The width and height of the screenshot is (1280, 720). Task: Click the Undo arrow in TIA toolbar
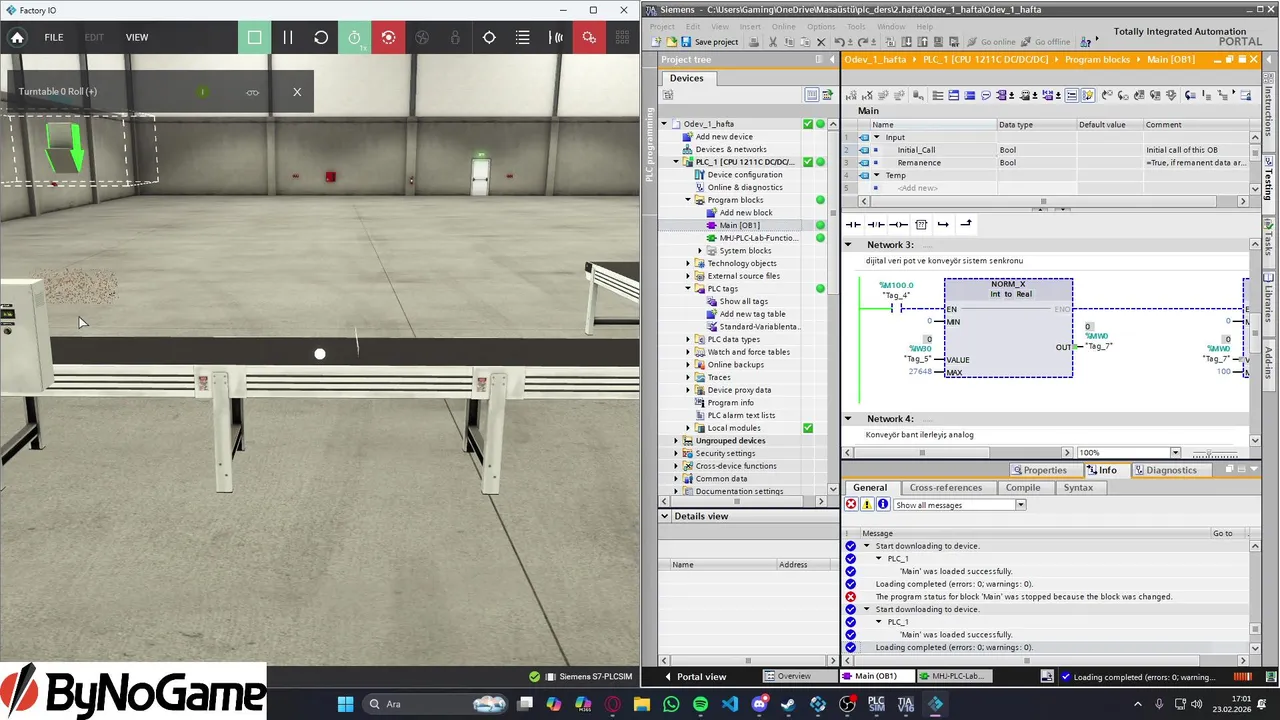pyautogui.click(x=839, y=42)
